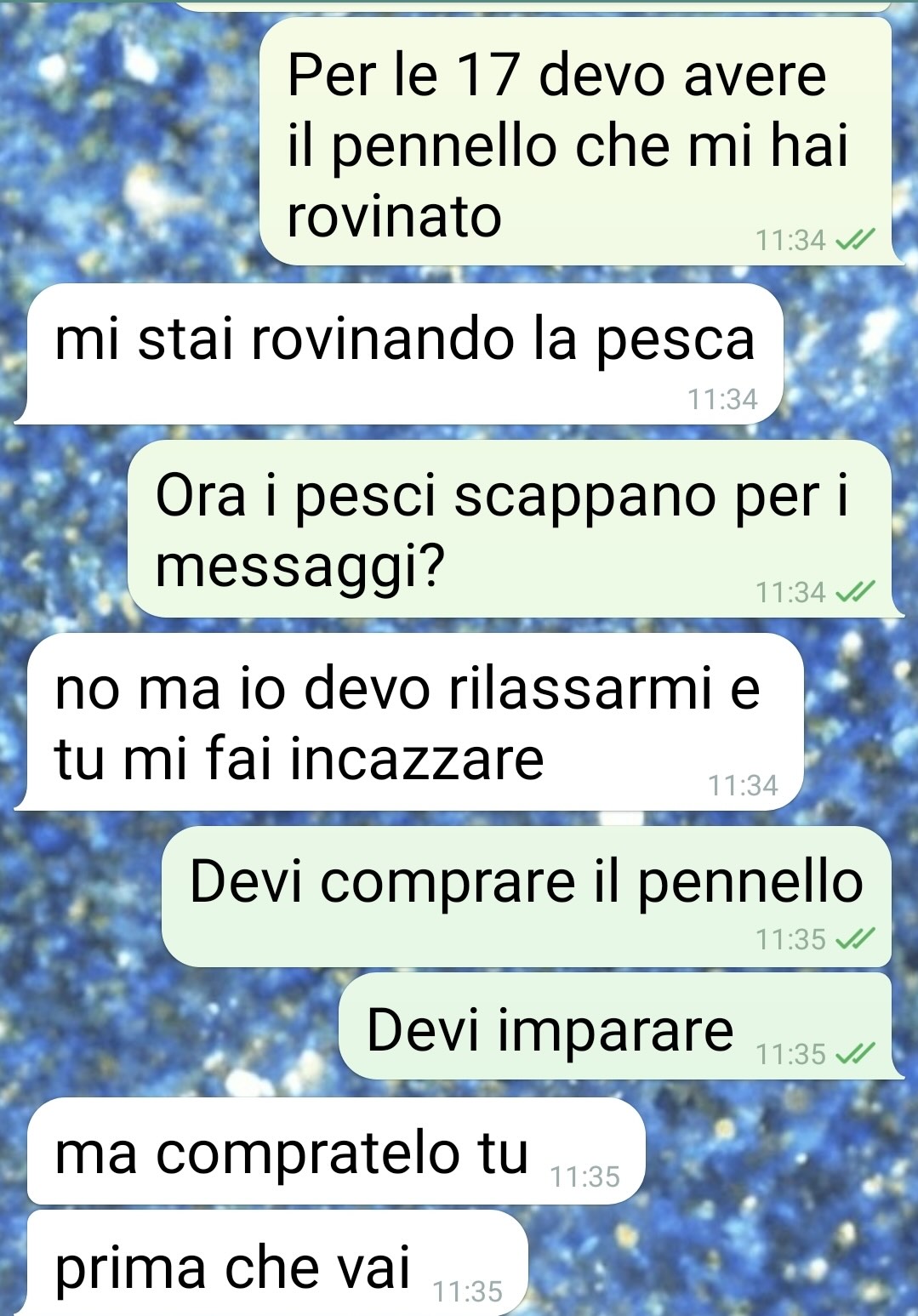Select message 'no ma io devo rilassarmi'

415,721
